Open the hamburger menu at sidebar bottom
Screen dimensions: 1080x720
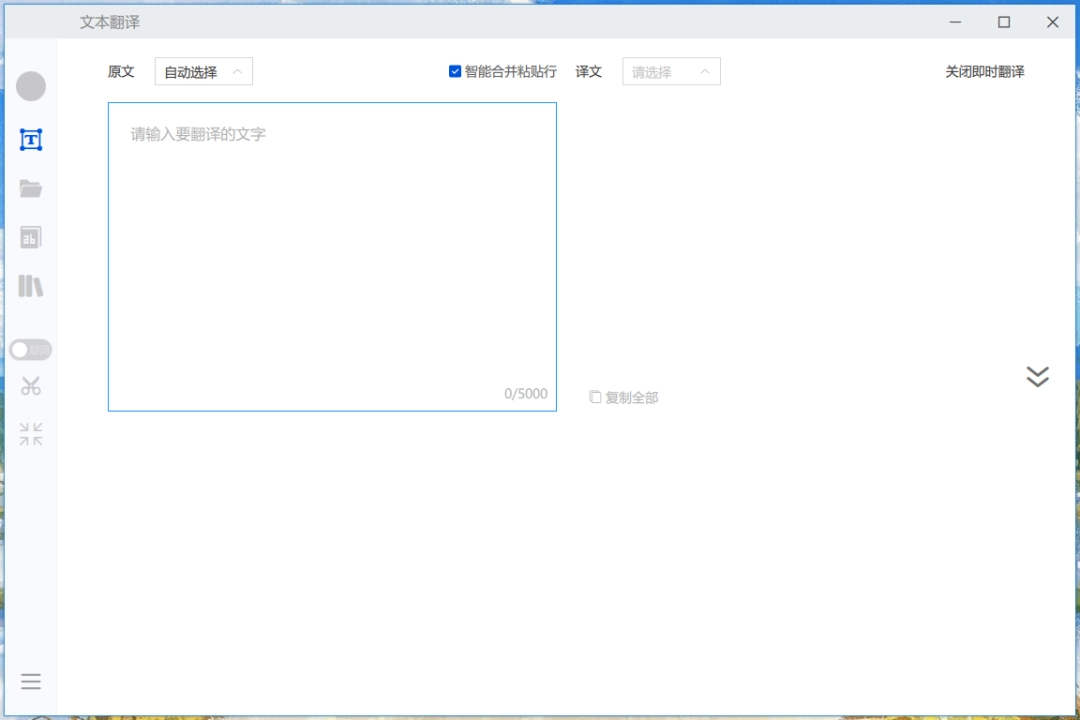tap(31, 681)
